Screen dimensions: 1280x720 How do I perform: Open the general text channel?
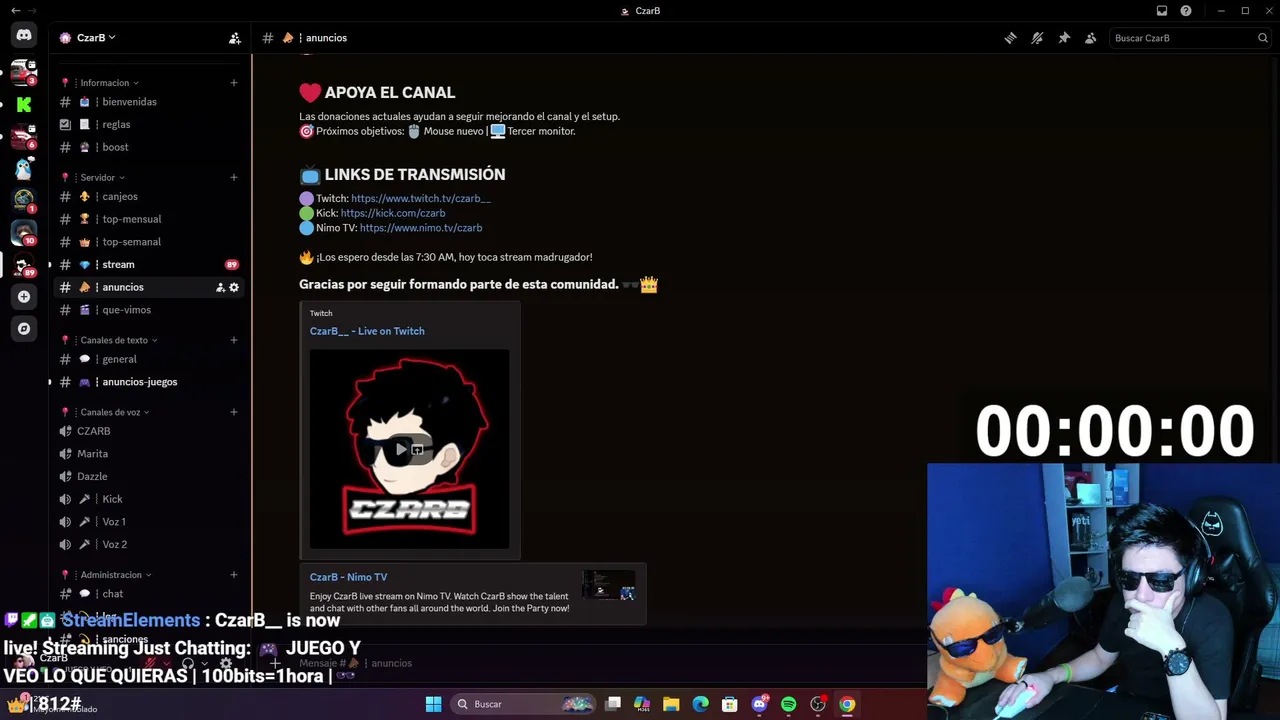click(x=150, y=359)
